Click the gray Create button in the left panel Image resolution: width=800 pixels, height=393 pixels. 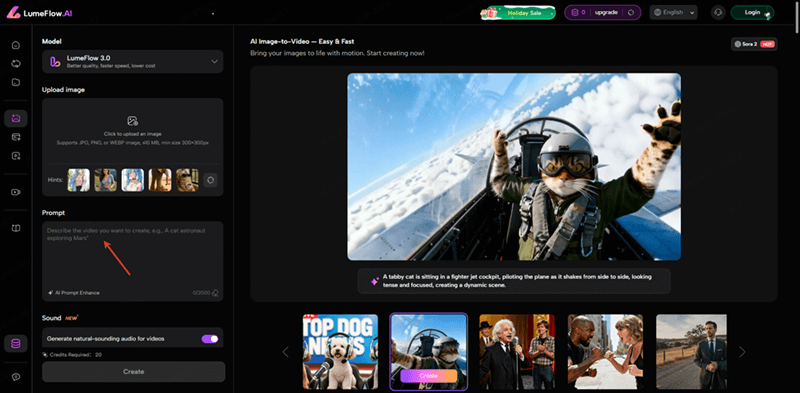coord(134,372)
